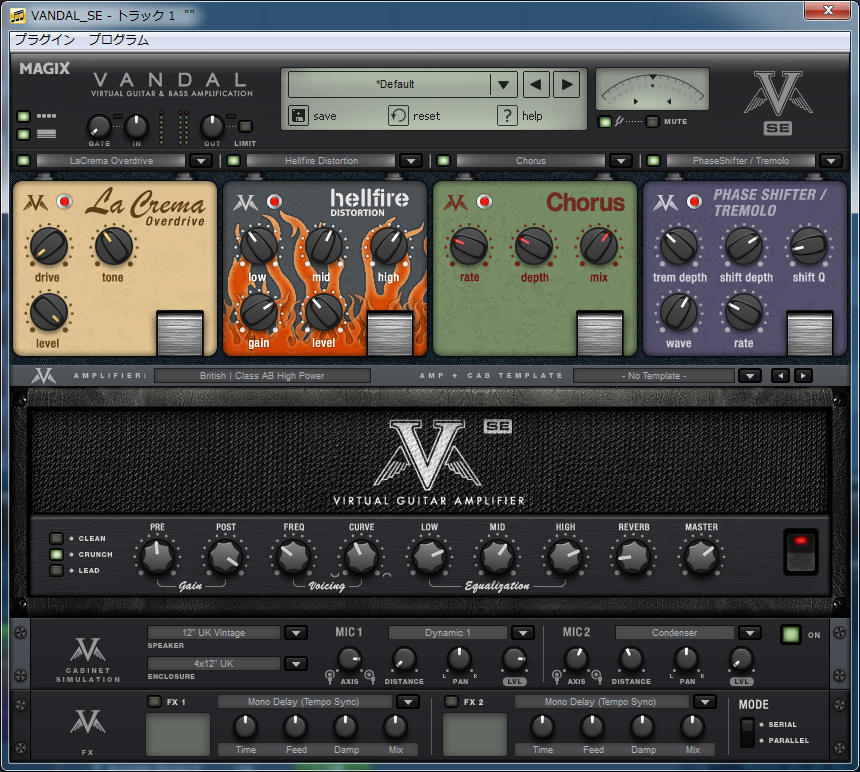The width and height of the screenshot is (860, 772).
Task: Click the Phase Shifter footswitch
Action: tap(810, 333)
